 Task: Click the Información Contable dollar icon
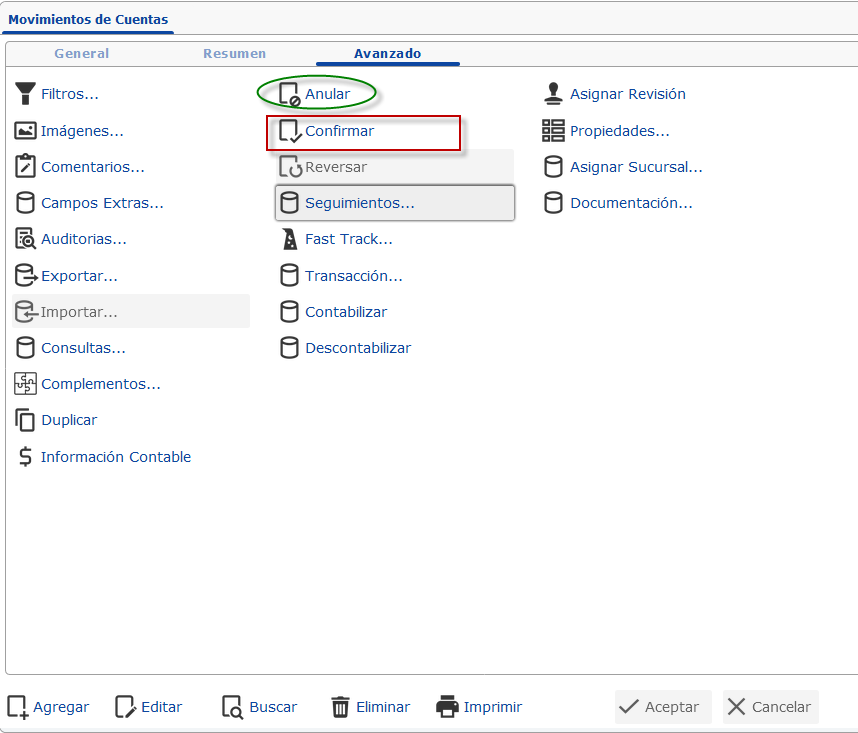[25, 457]
